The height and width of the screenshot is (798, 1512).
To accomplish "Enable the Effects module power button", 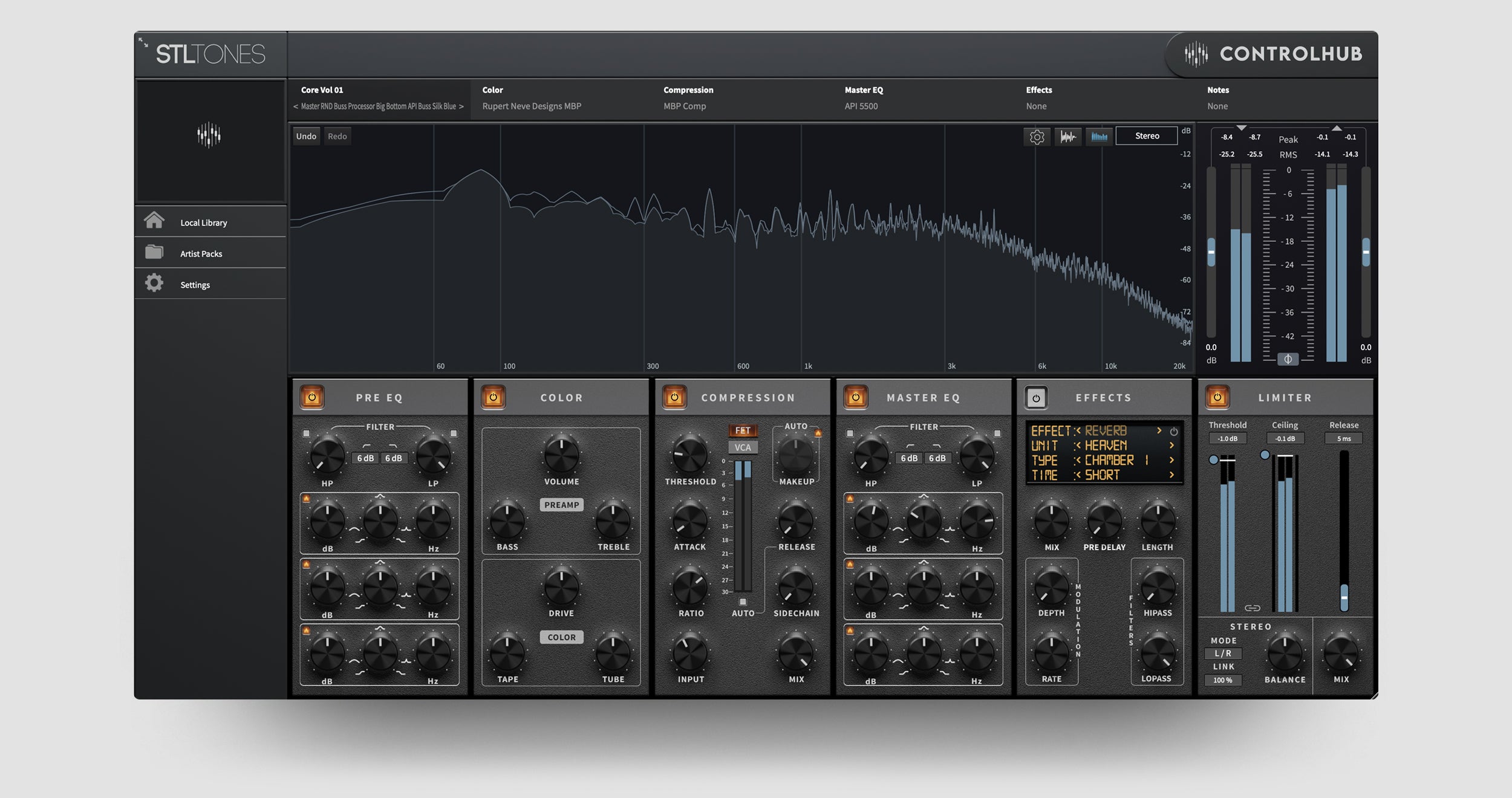I will [x=1036, y=398].
